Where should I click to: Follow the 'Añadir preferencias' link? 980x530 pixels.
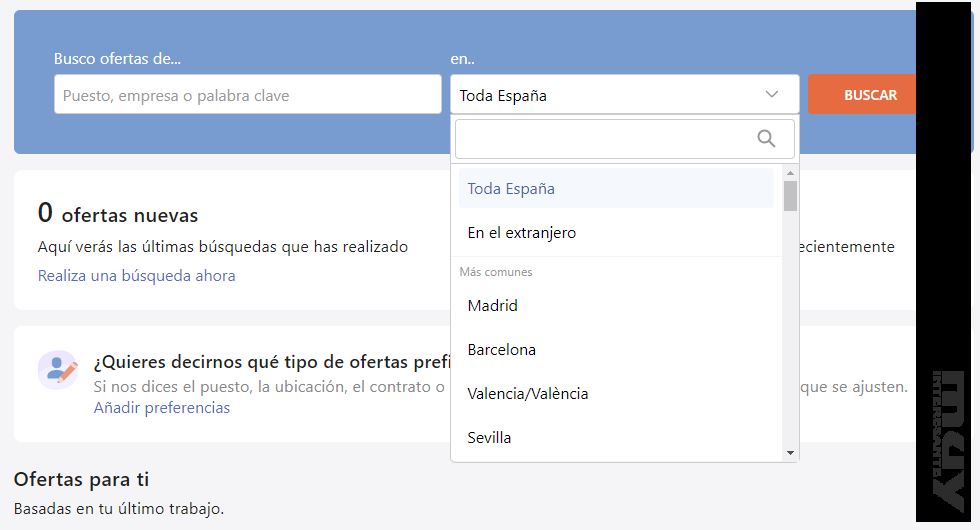(x=162, y=408)
